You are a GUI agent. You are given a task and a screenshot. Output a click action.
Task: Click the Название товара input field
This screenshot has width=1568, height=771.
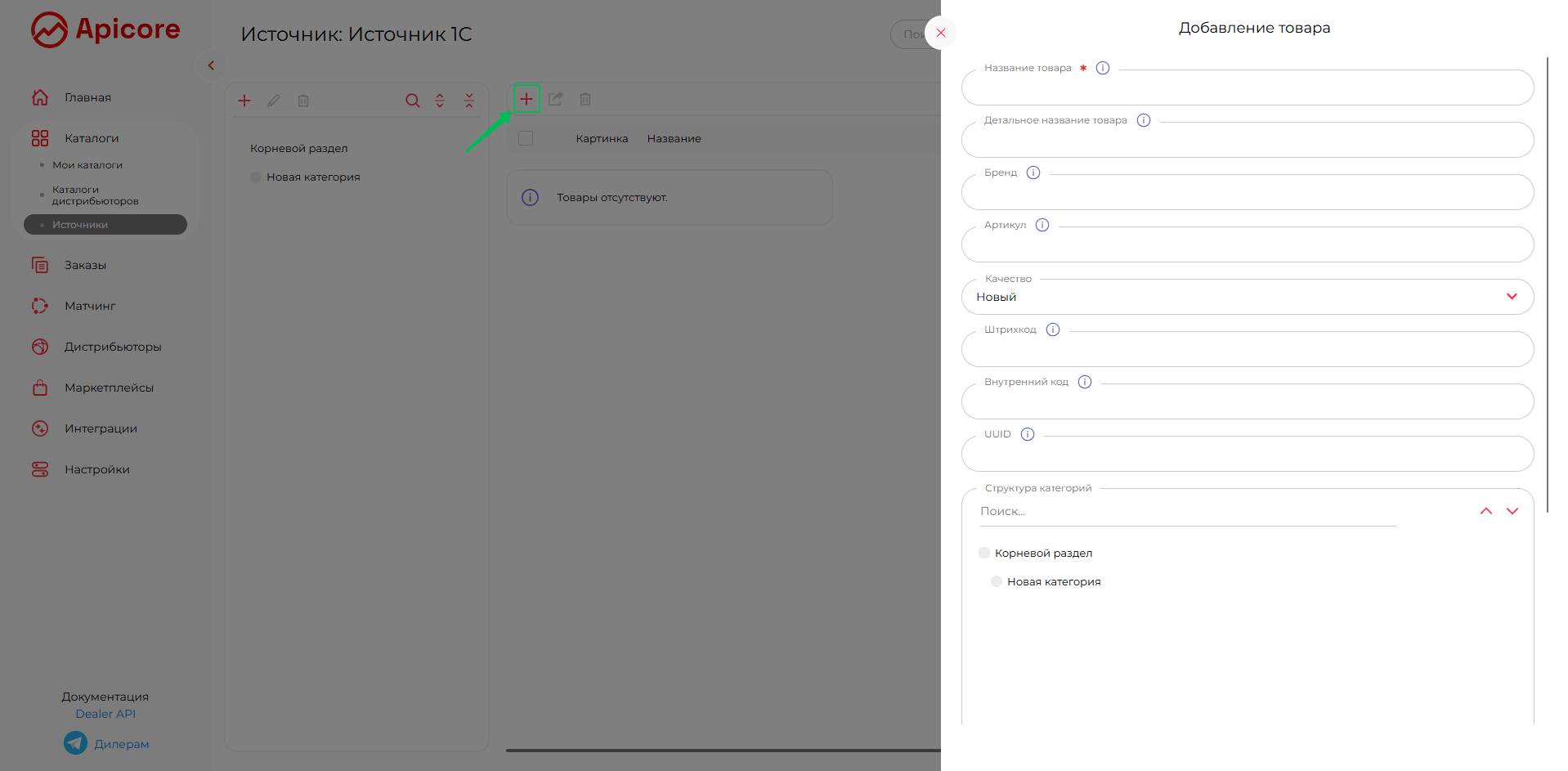(x=1247, y=88)
